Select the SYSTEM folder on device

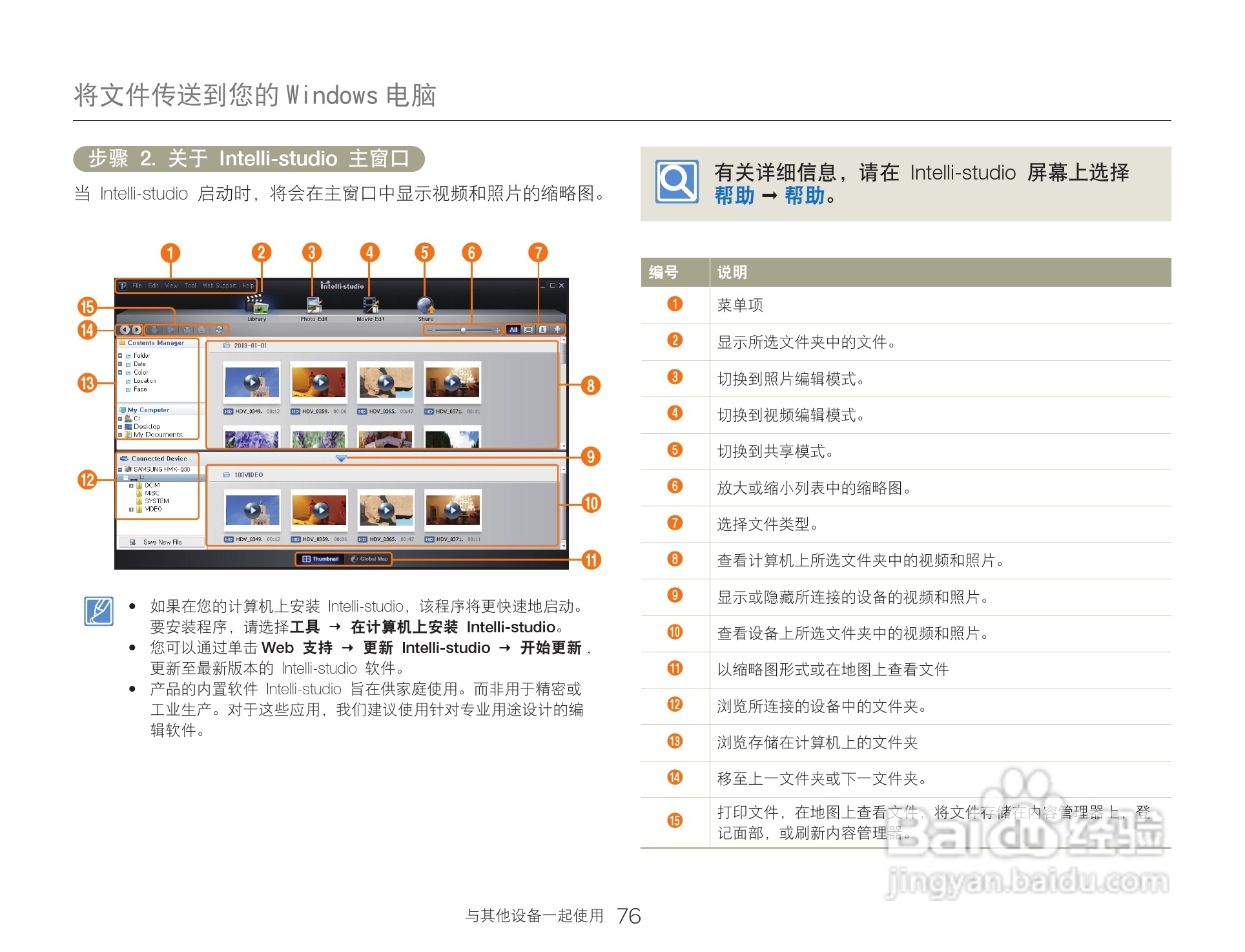(152, 501)
